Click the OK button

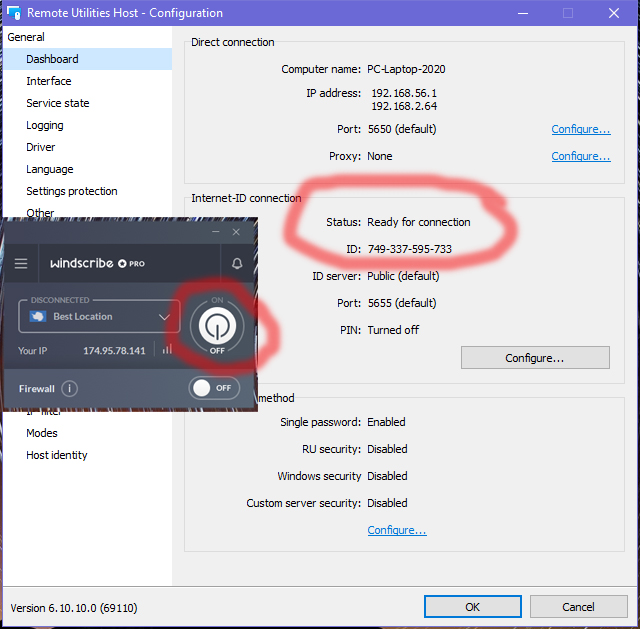(472, 607)
